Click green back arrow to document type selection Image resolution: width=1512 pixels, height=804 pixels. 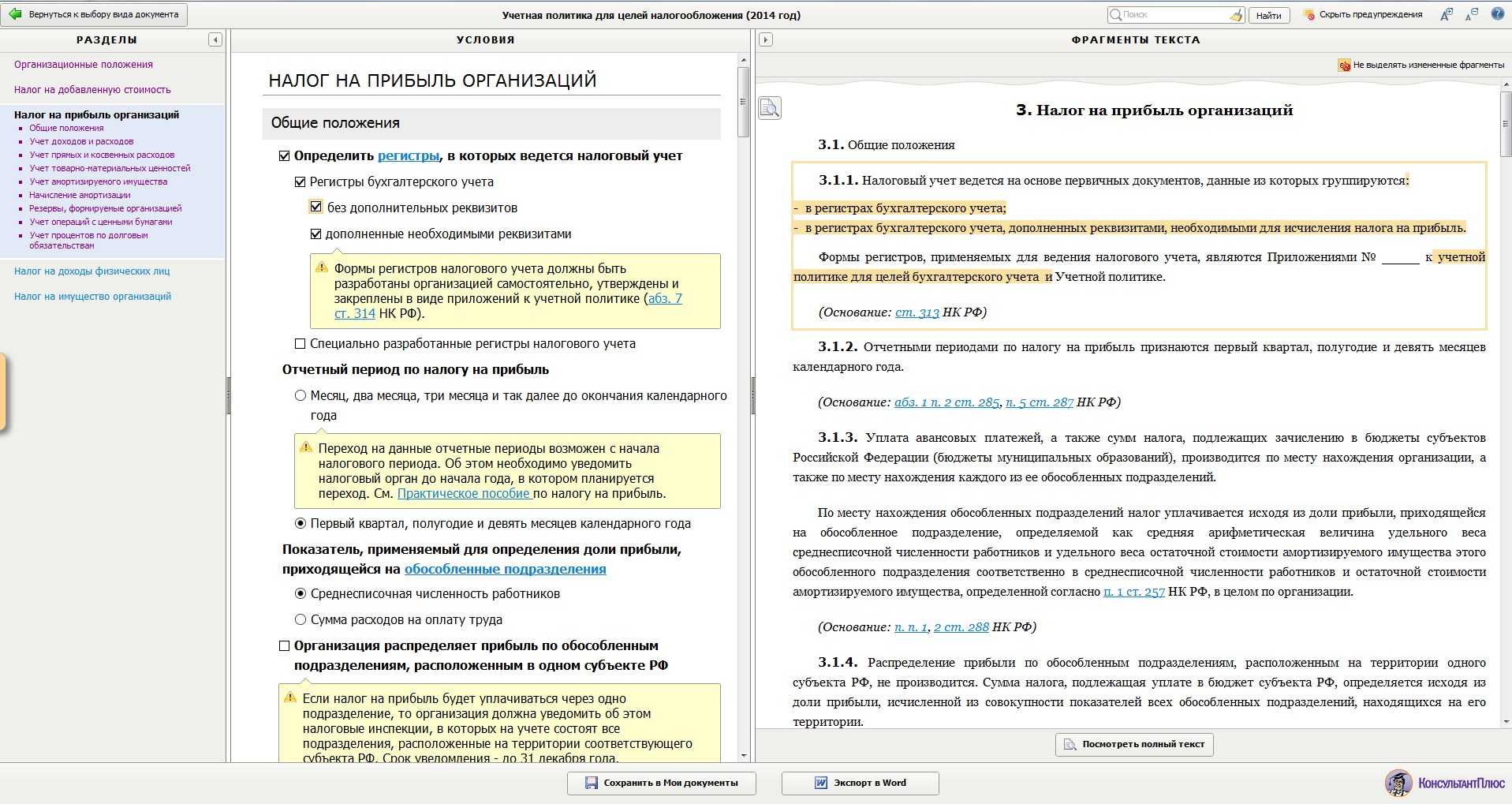coord(15,14)
